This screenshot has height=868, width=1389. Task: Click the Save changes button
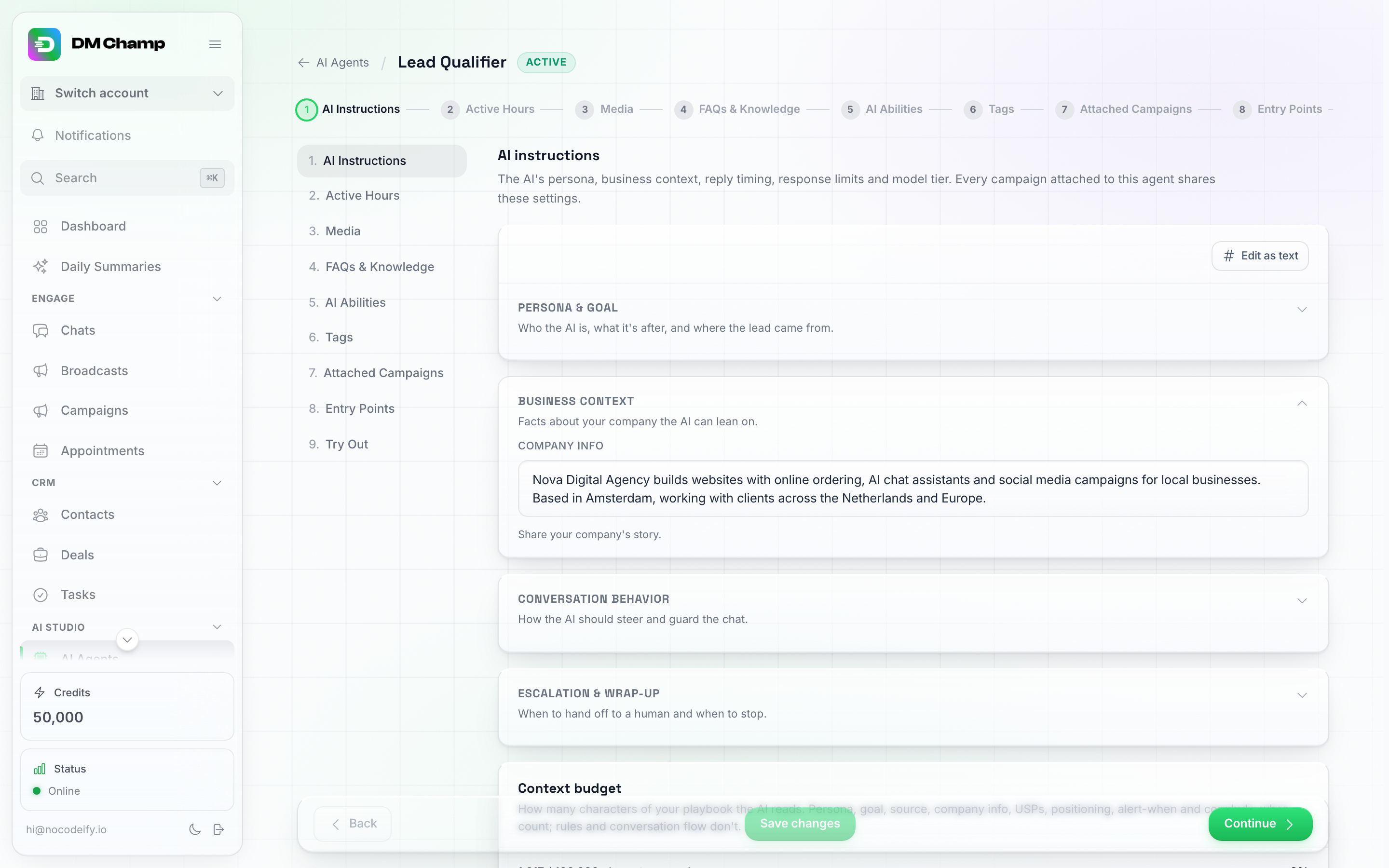click(x=800, y=823)
